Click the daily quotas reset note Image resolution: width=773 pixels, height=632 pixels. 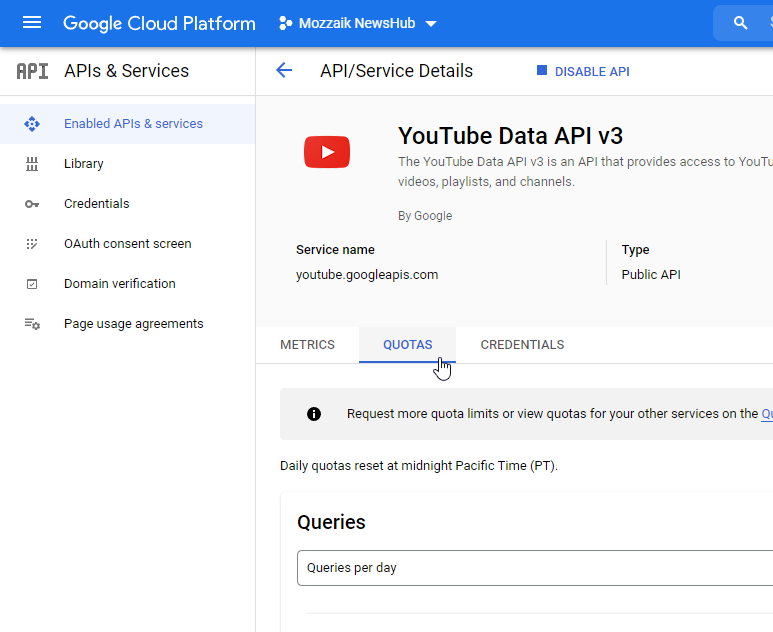[x=419, y=466]
